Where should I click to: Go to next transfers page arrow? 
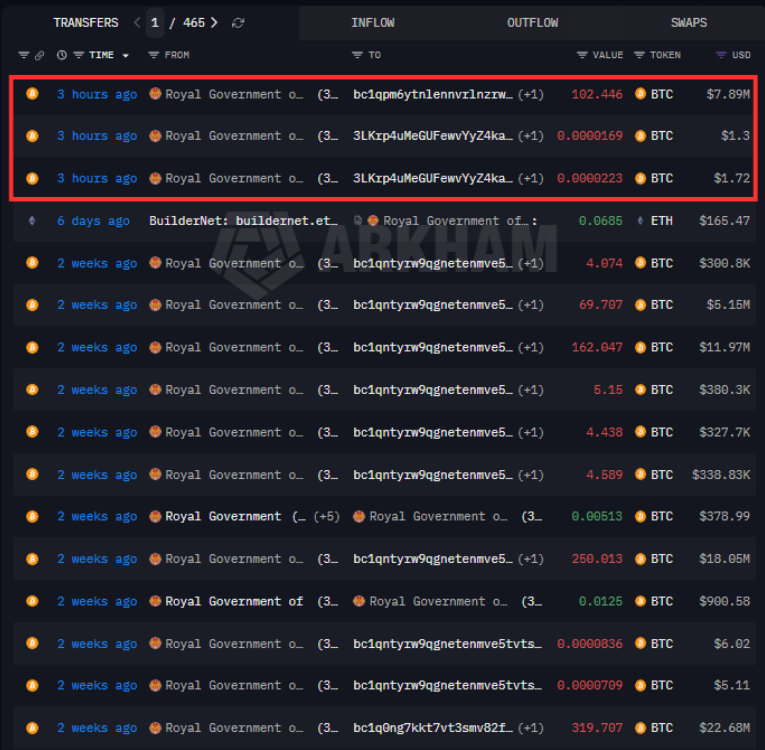tap(213, 23)
